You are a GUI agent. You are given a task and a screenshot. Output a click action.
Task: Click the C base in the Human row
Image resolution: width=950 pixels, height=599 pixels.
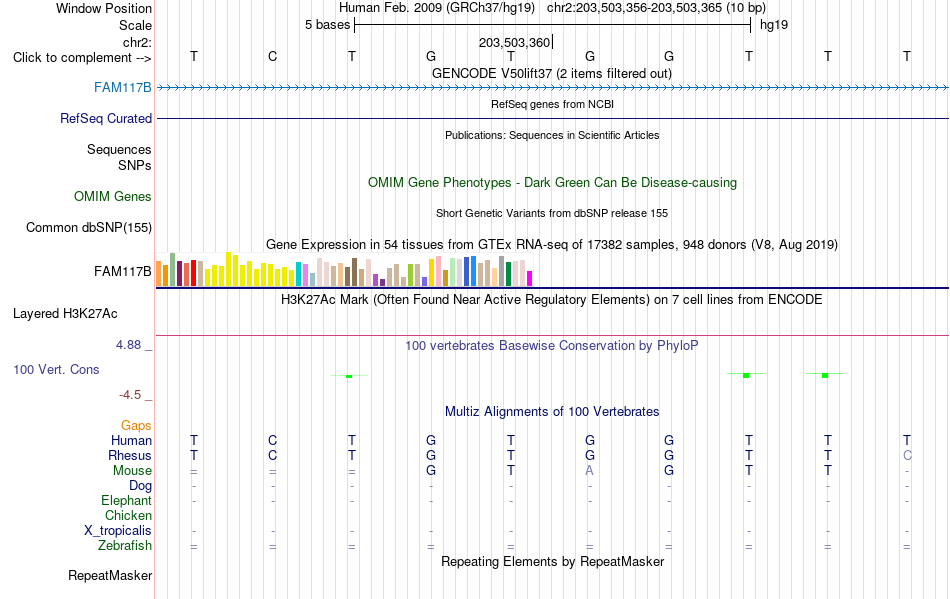(273, 440)
